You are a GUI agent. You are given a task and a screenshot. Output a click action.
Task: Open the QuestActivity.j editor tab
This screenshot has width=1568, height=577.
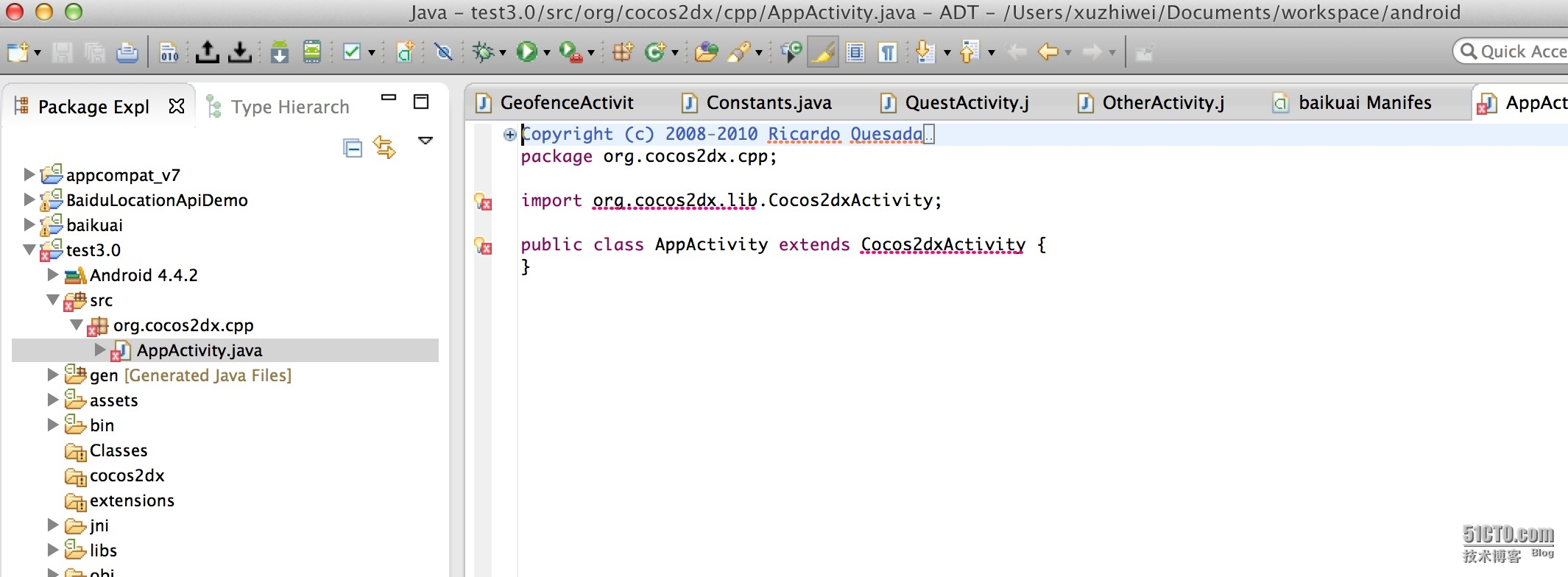click(x=956, y=102)
